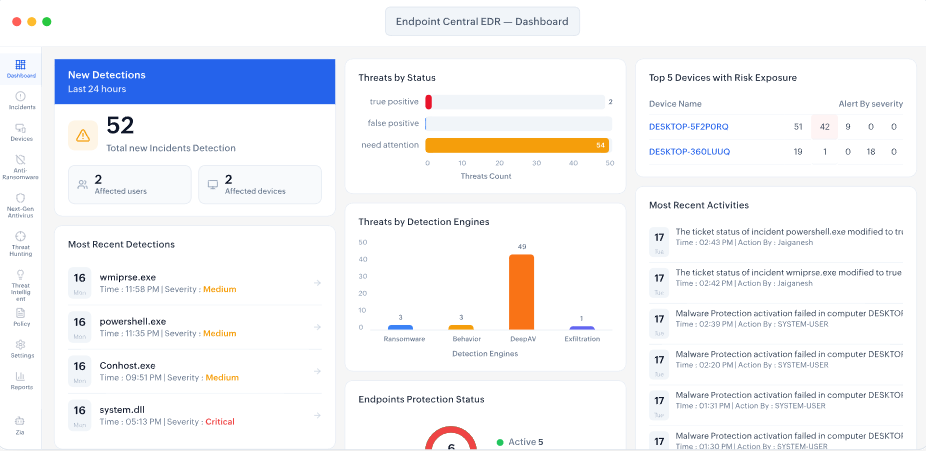Click the New Detections blue header

click(x=195, y=81)
